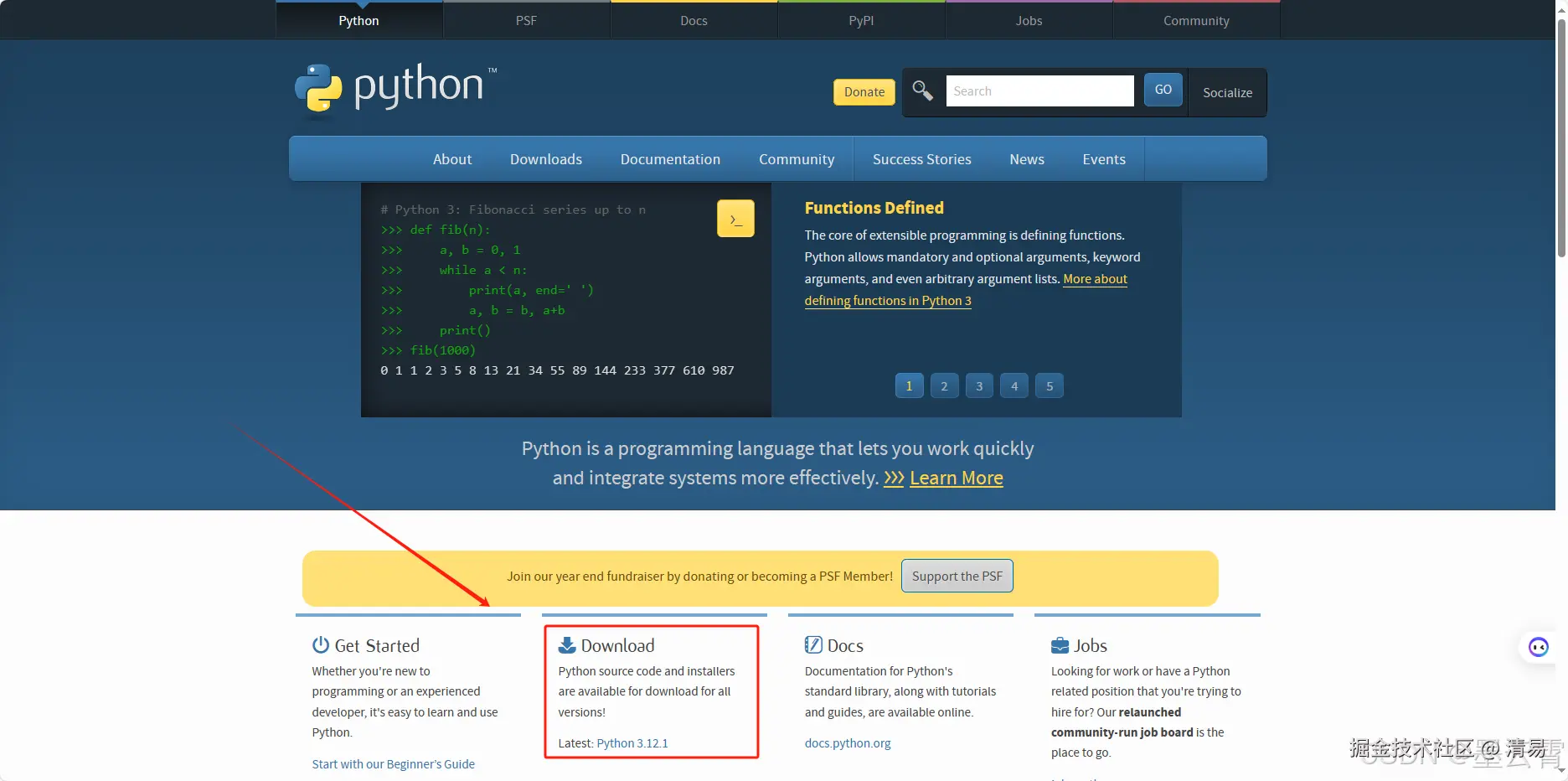
Task: Launch the interactive shell icon
Action: click(x=735, y=219)
